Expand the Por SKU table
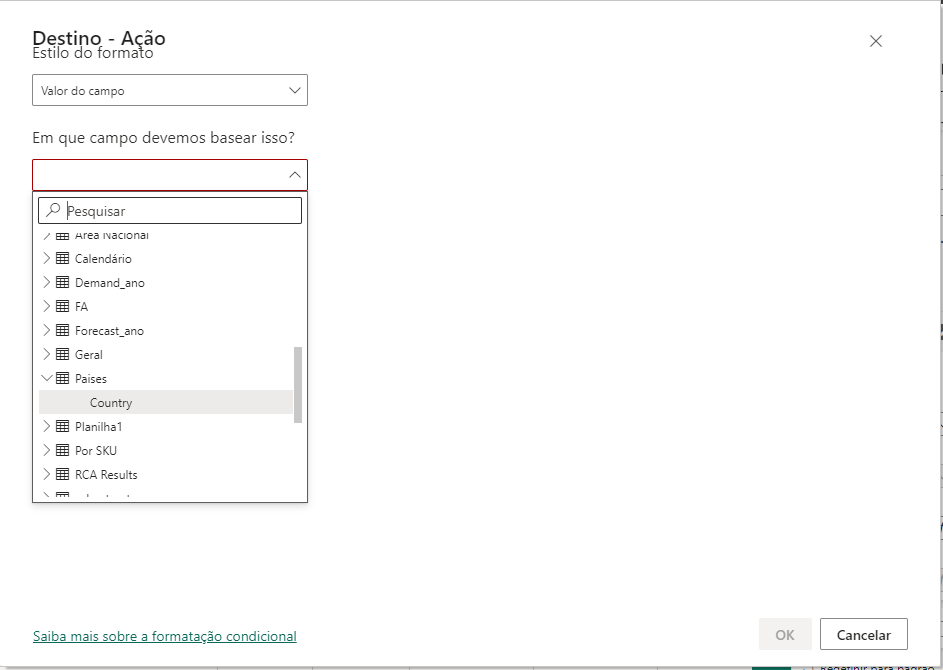Viewport: 943px width, 670px height. (46, 450)
